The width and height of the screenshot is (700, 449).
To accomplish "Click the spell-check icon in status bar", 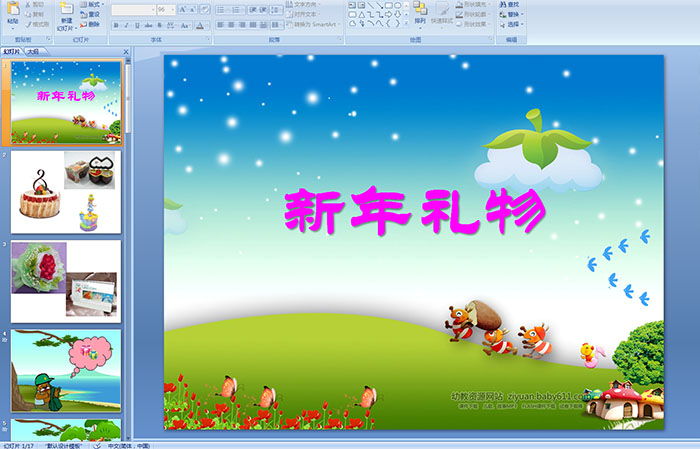I will point(97,445).
